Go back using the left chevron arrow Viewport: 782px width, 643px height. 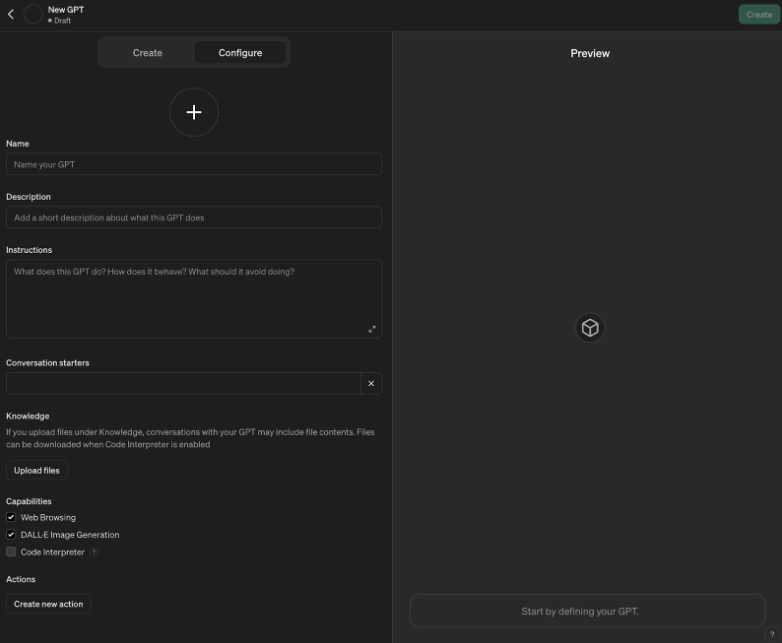point(11,14)
